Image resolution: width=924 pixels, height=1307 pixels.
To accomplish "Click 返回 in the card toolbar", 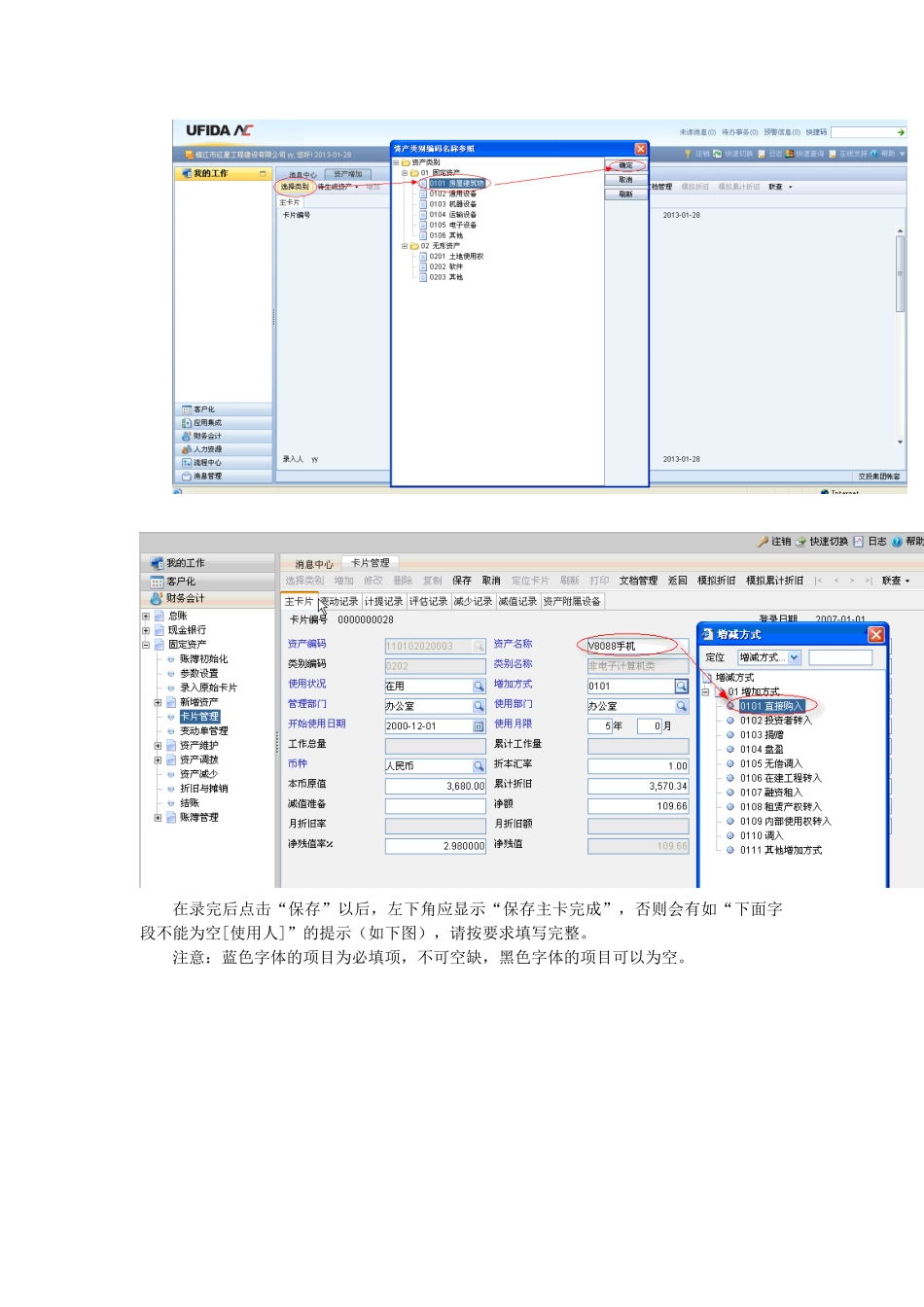I will tap(678, 581).
